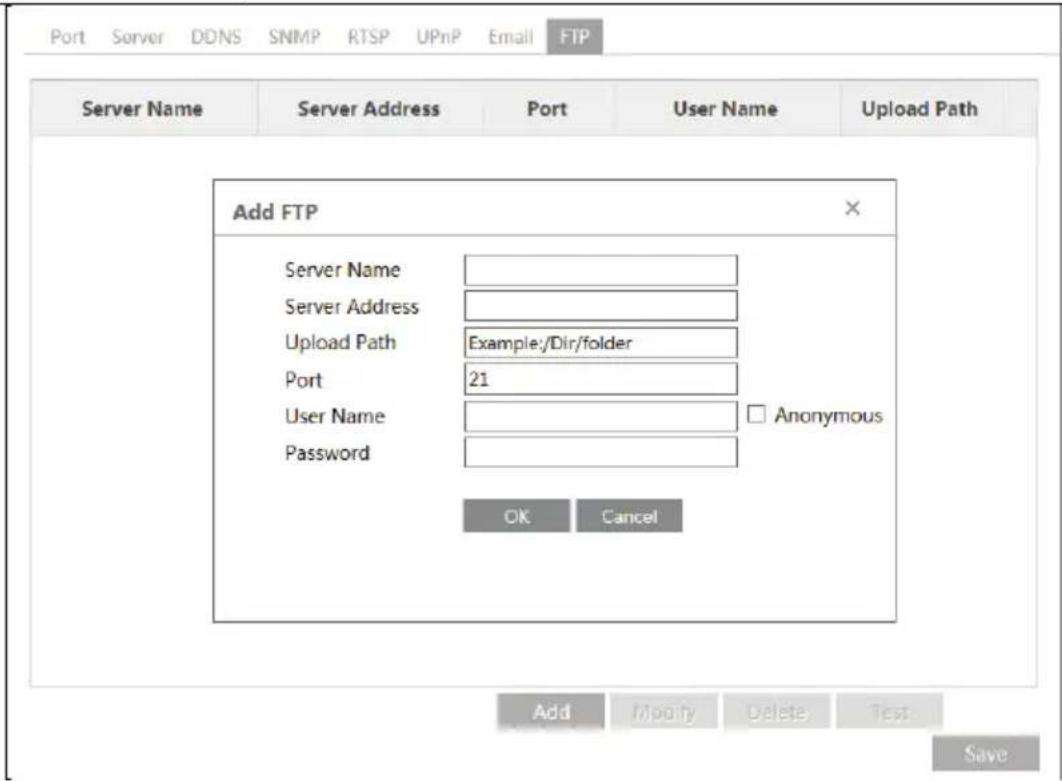Click the Add FTP dialog title
The width and height of the screenshot is (1062, 781).
[275, 212]
